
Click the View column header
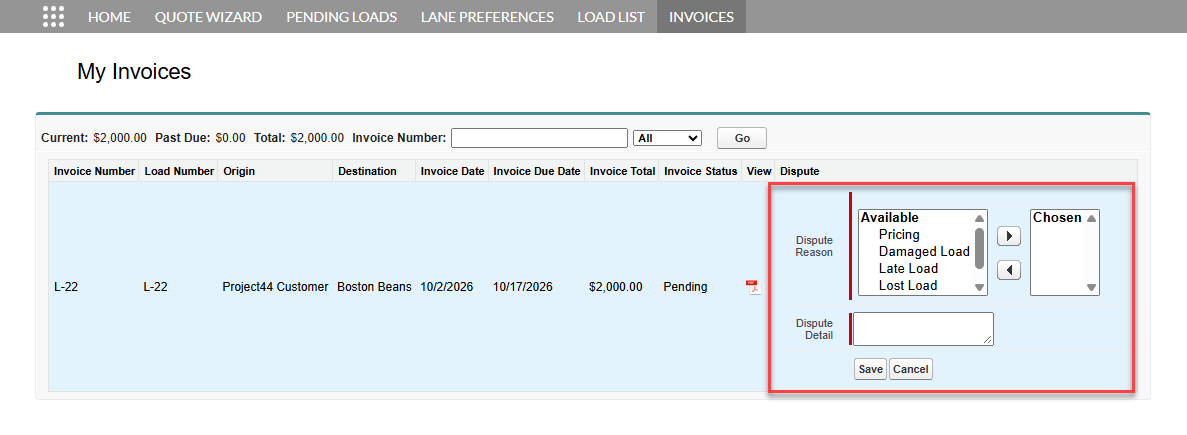pos(759,171)
